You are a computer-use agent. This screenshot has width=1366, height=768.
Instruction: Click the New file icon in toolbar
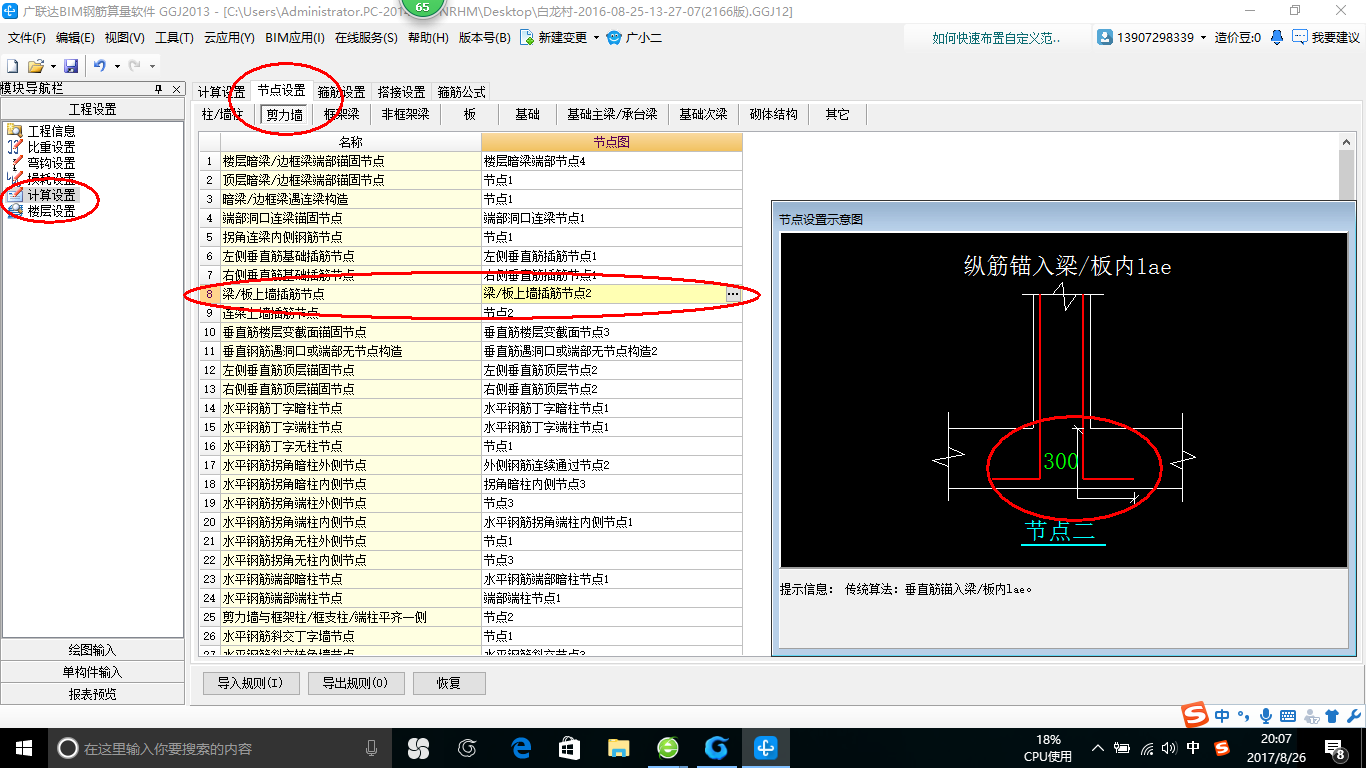[12, 66]
